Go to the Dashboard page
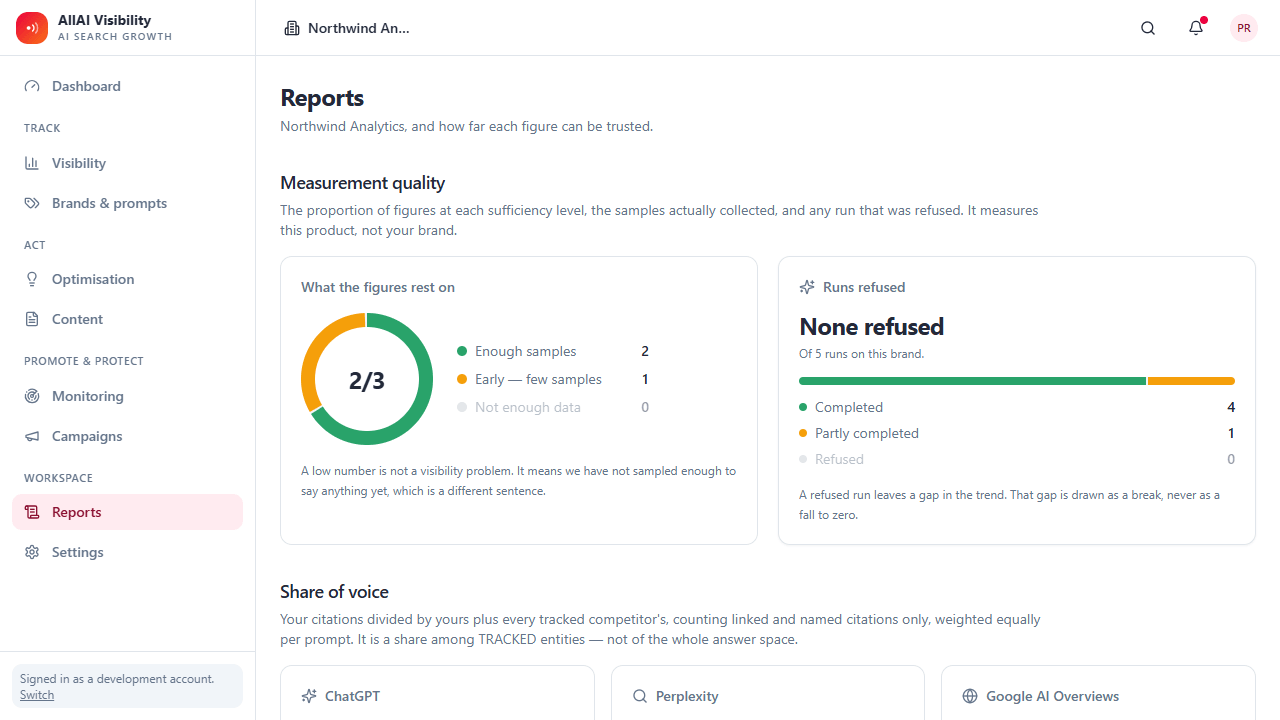The height and width of the screenshot is (720, 1280). point(127,86)
